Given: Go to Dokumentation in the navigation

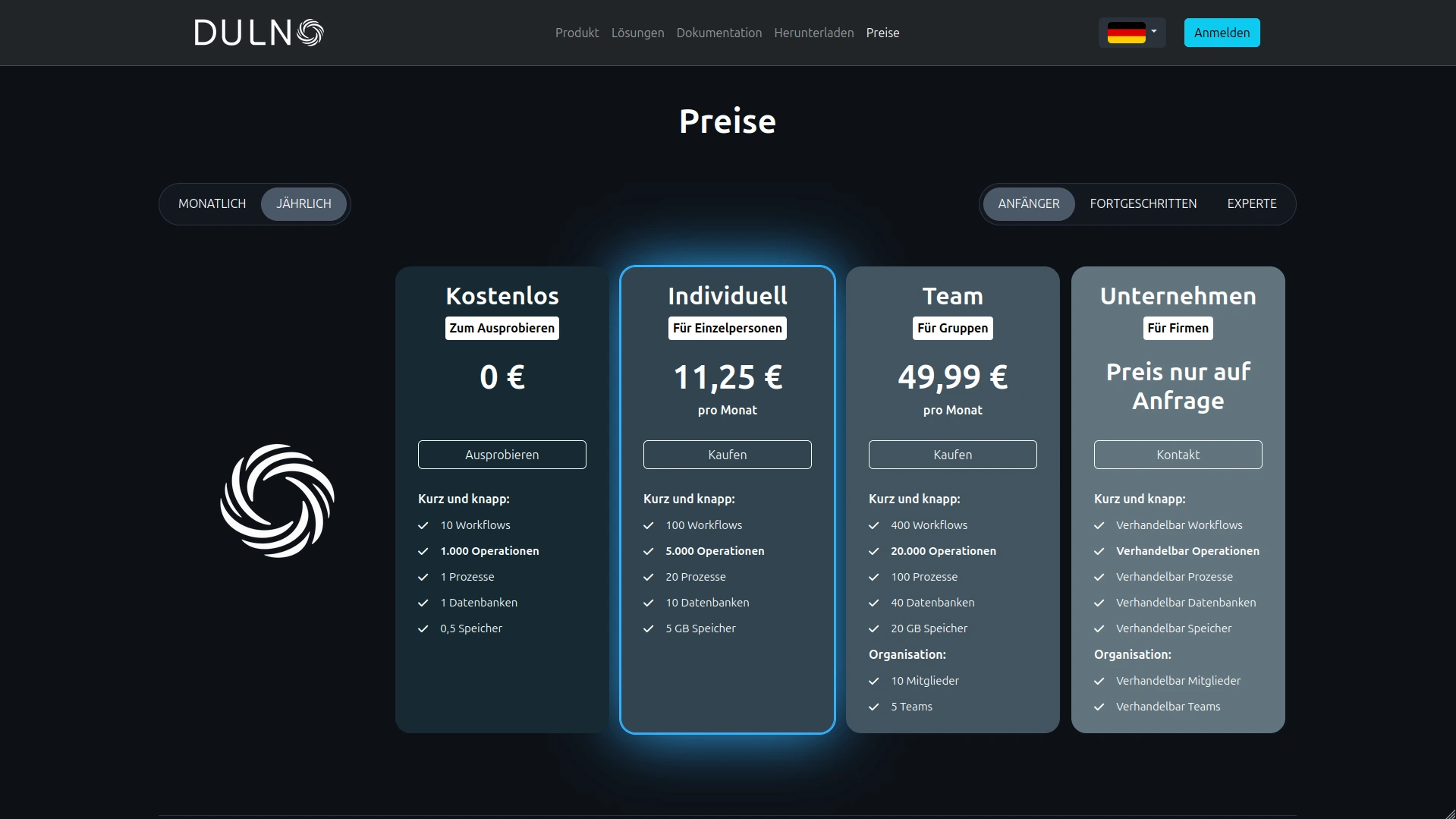Looking at the screenshot, I should click(x=719, y=33).
